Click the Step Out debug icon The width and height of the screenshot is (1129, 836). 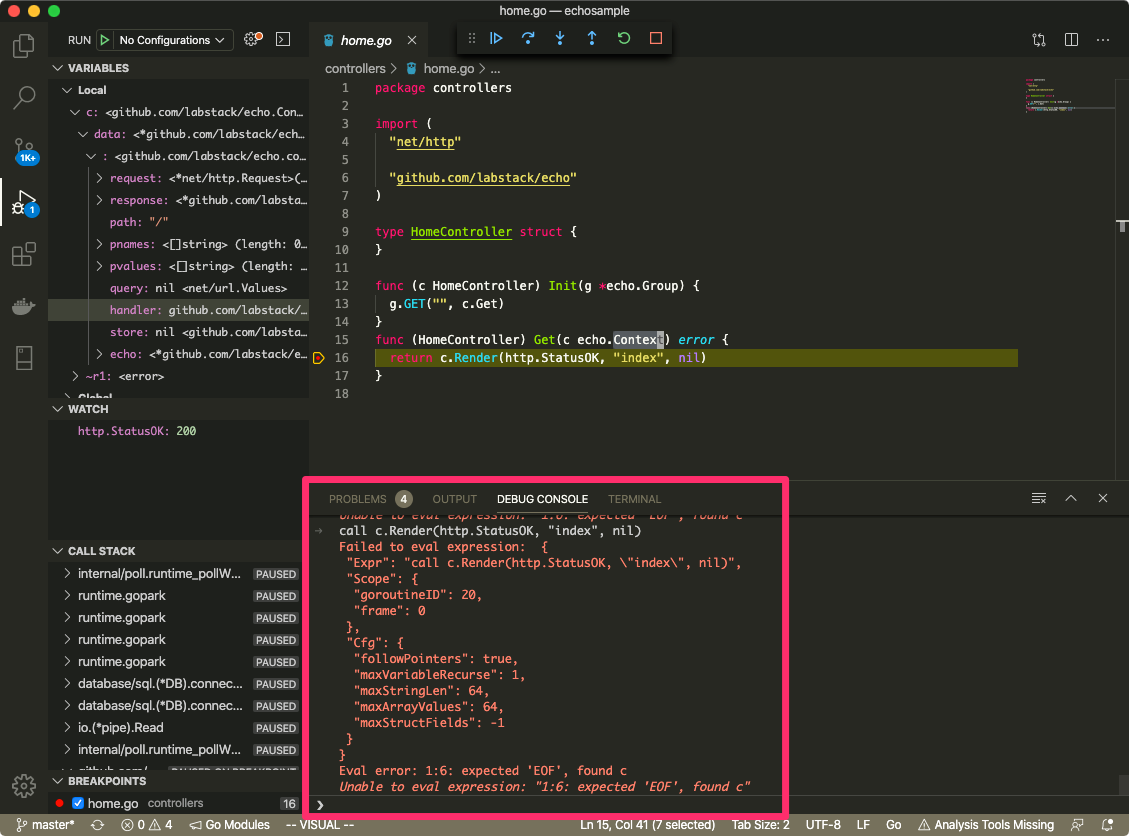592,39
